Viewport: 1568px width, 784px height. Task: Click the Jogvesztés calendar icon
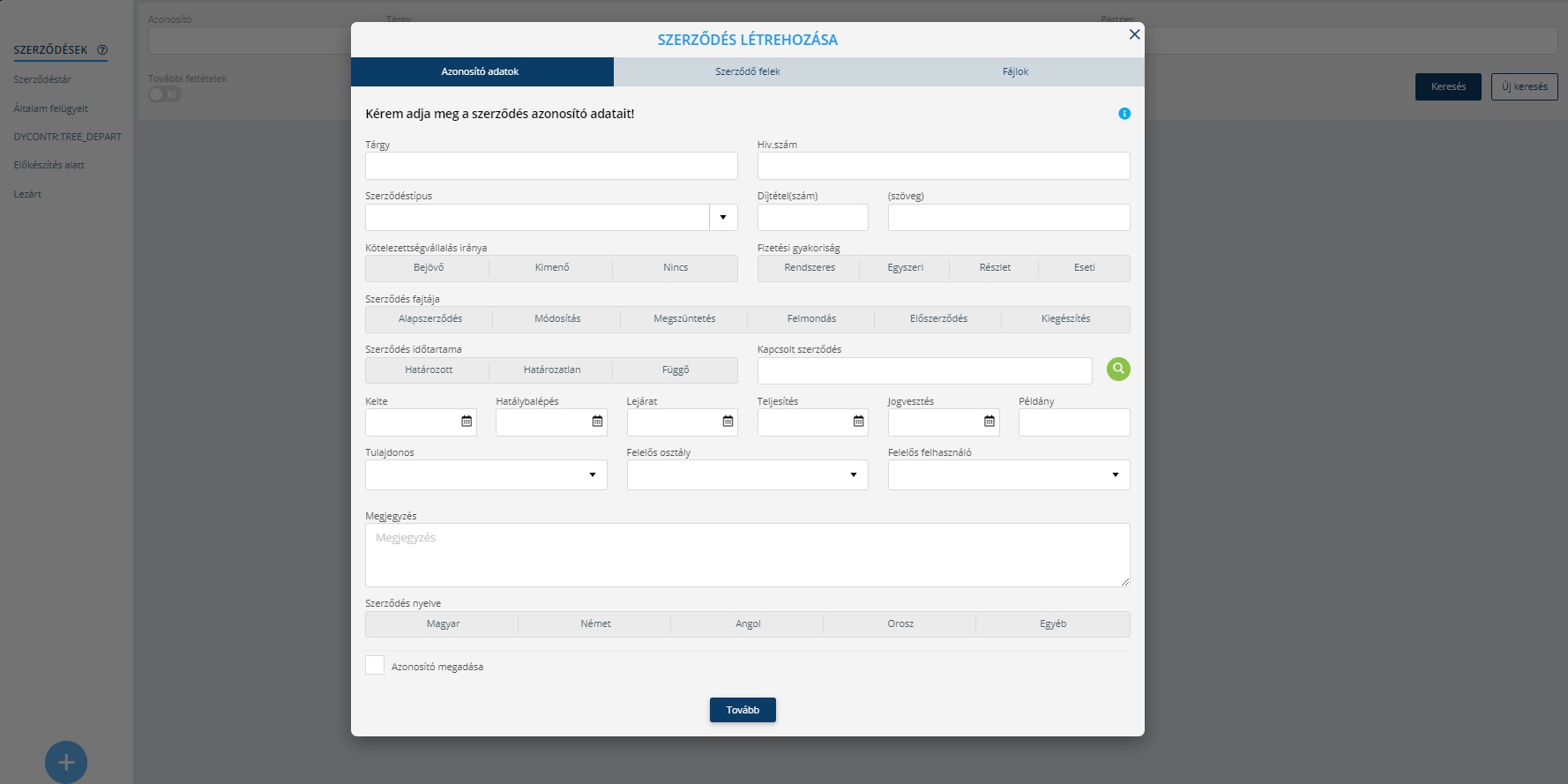[989, 422]
